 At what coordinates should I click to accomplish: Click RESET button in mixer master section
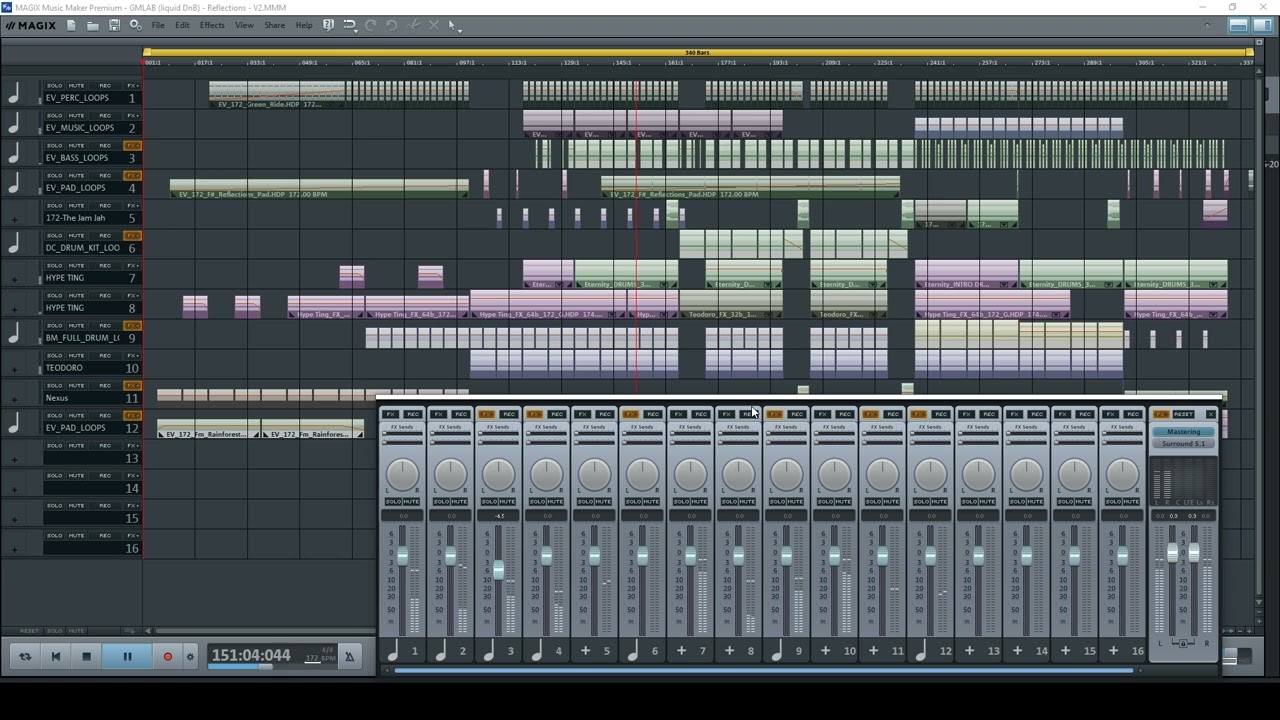(x=1184, y=414)
